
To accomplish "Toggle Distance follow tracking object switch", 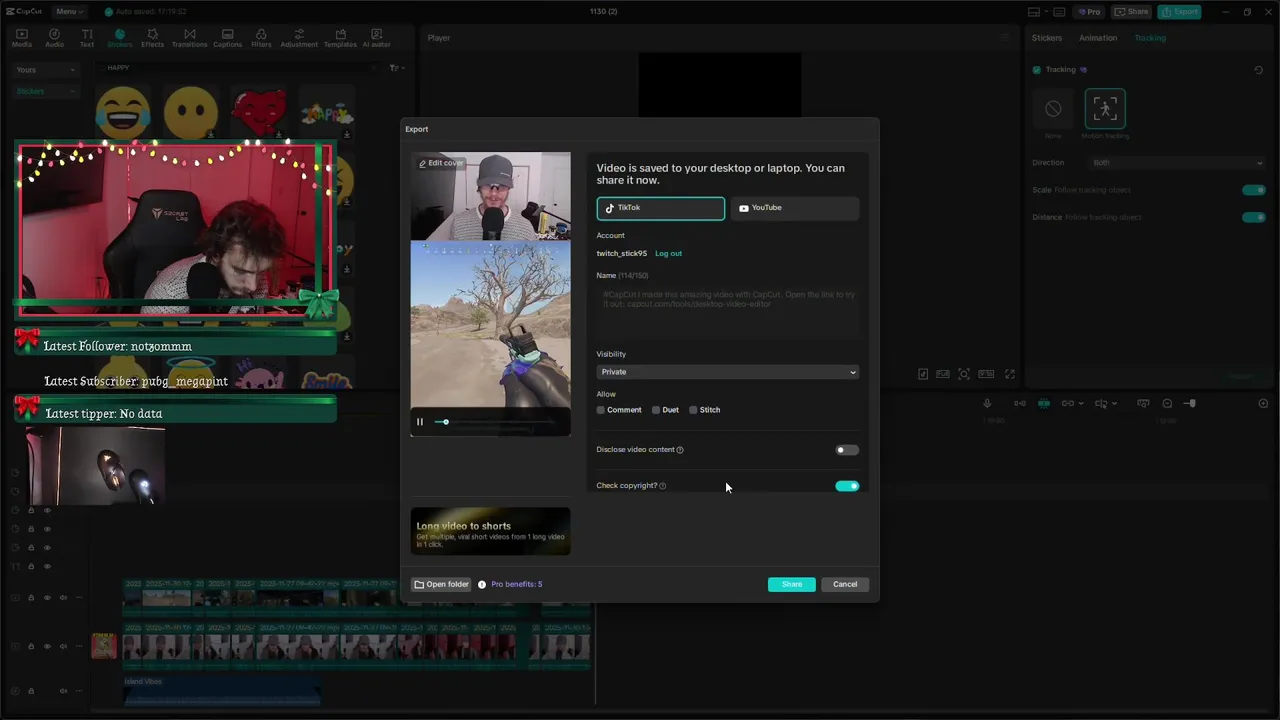I will pos(1253,217).
